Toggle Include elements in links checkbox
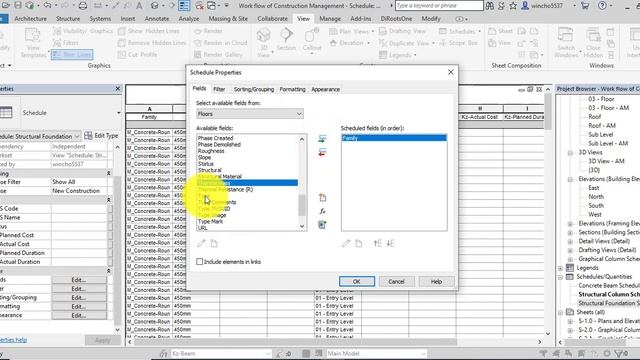This screenshot has height=360, width=640. (x=200, y=262)
